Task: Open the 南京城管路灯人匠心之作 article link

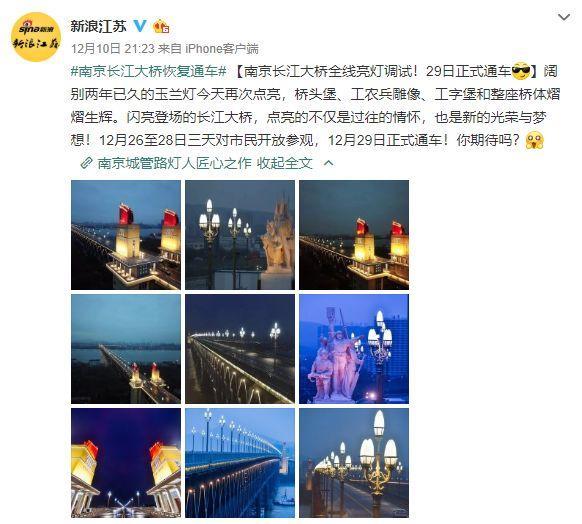Action: 174,163
